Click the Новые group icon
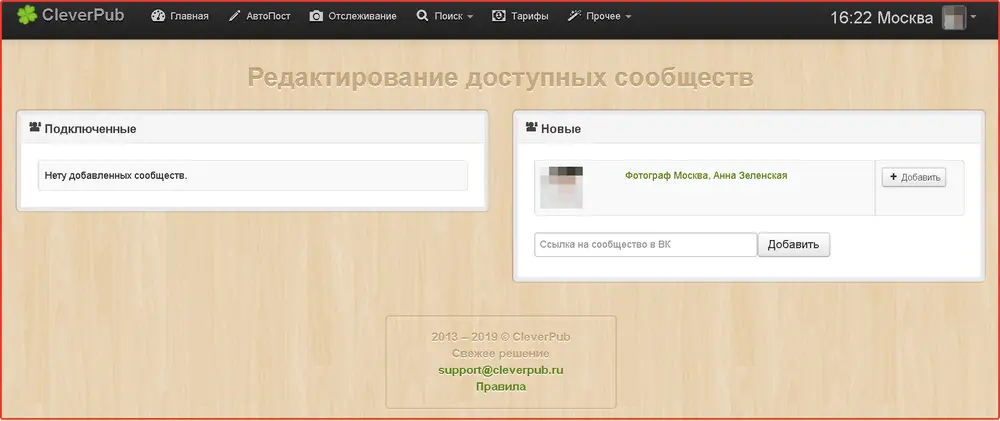The height and width of the screenshot is (421, 1000). click(531, 128)
